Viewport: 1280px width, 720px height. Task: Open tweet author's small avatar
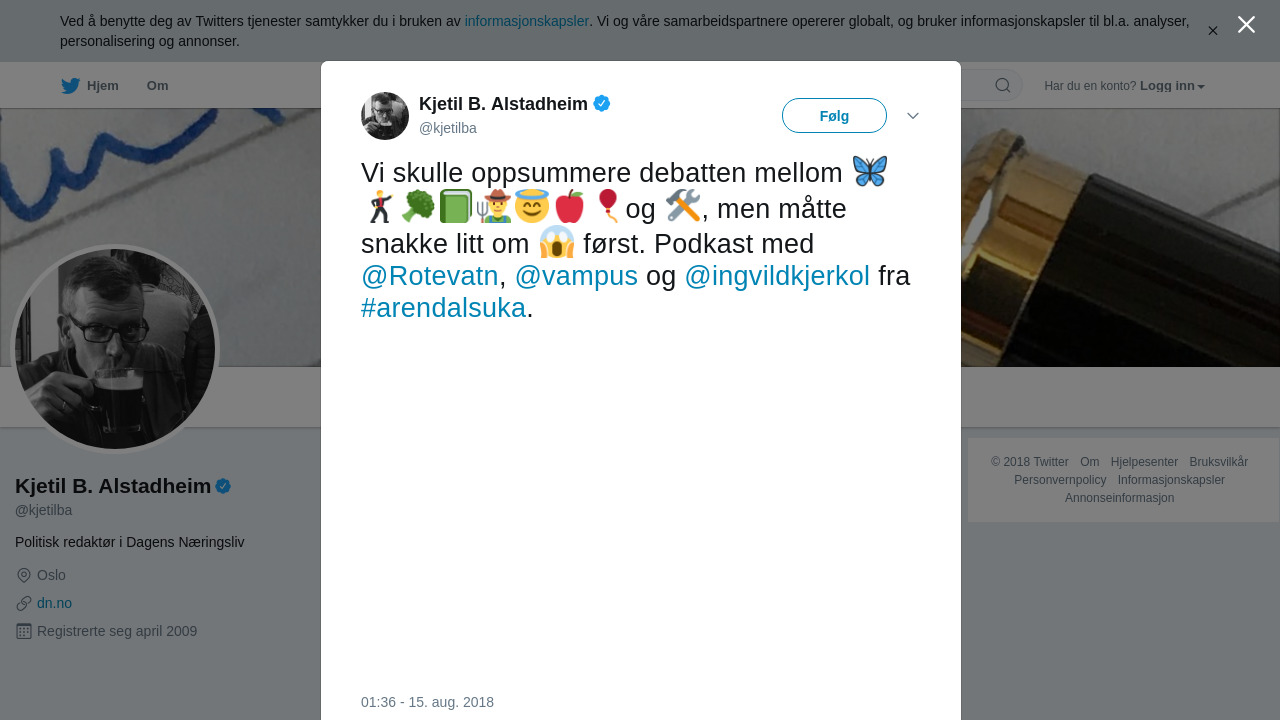coord(385,116)
